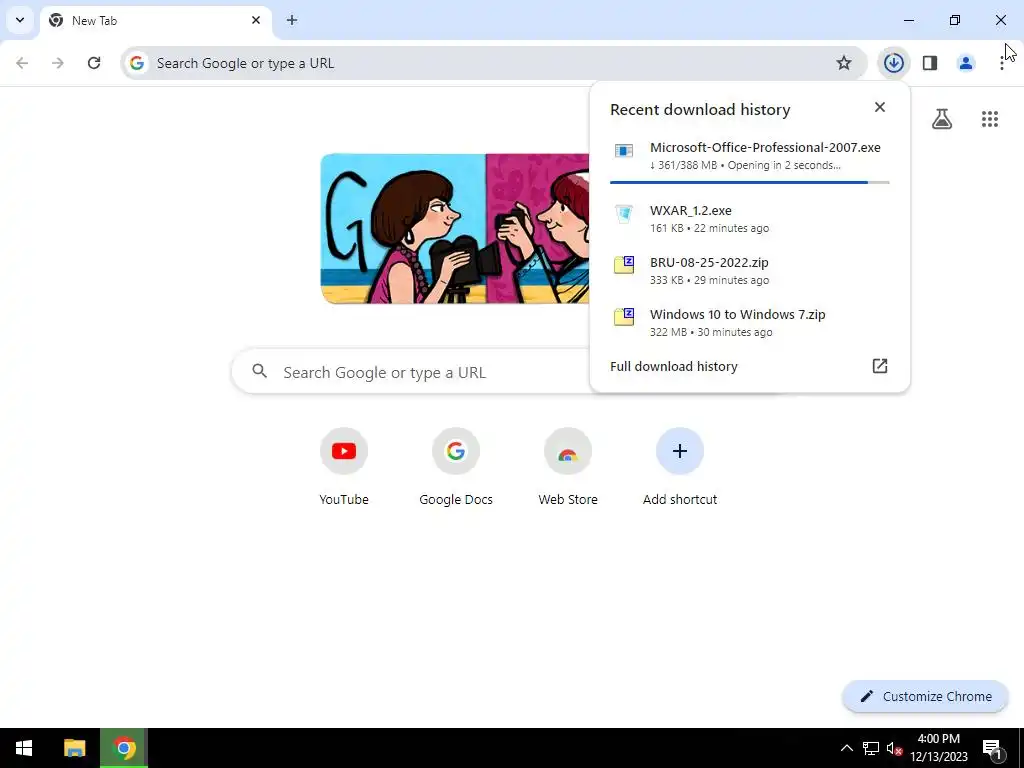
Task: Click the Google logo in address bar
Action: coord(136,63)
